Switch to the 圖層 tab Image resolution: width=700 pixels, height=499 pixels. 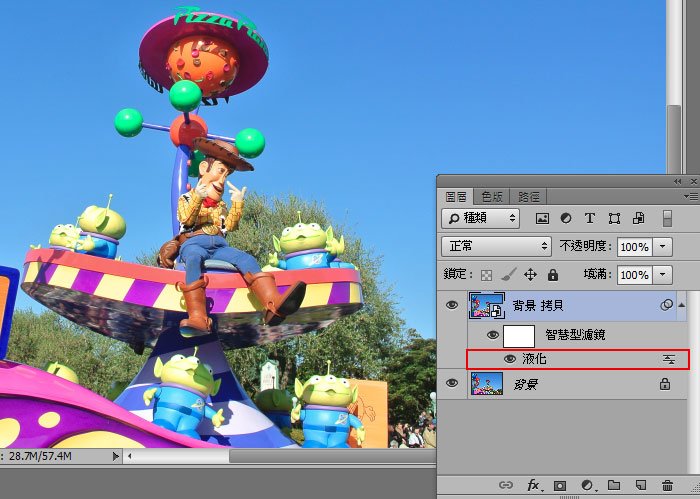tap(456, 197)
